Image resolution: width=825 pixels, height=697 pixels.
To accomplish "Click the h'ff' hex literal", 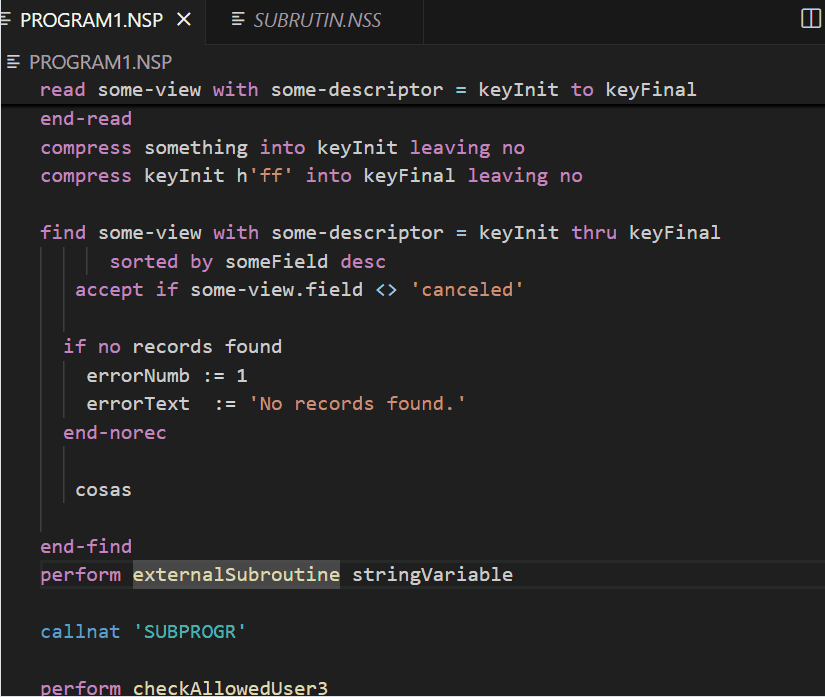I will [x=264, y=176].
